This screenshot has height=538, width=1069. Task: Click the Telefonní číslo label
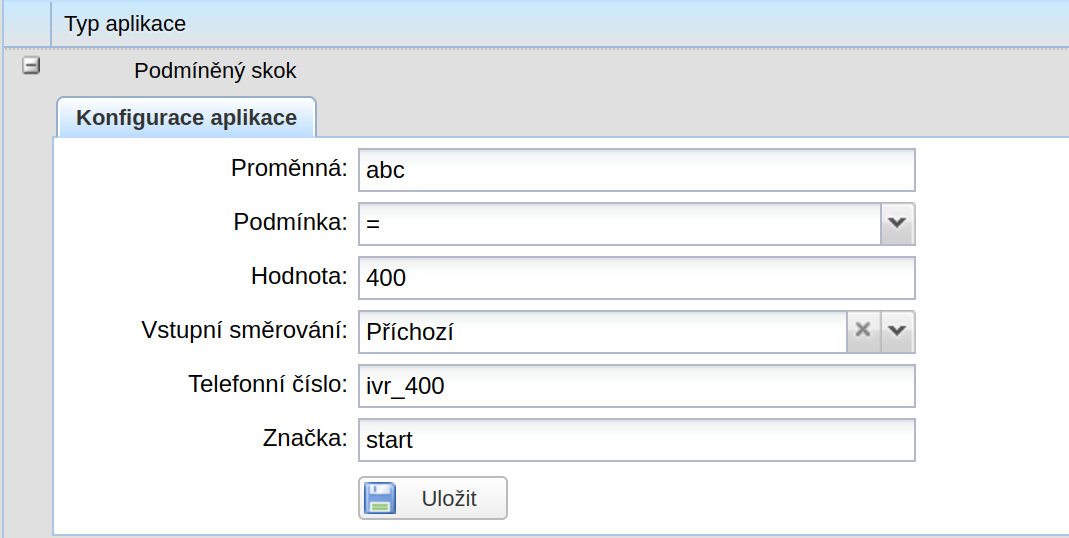(x=268, y=383)
